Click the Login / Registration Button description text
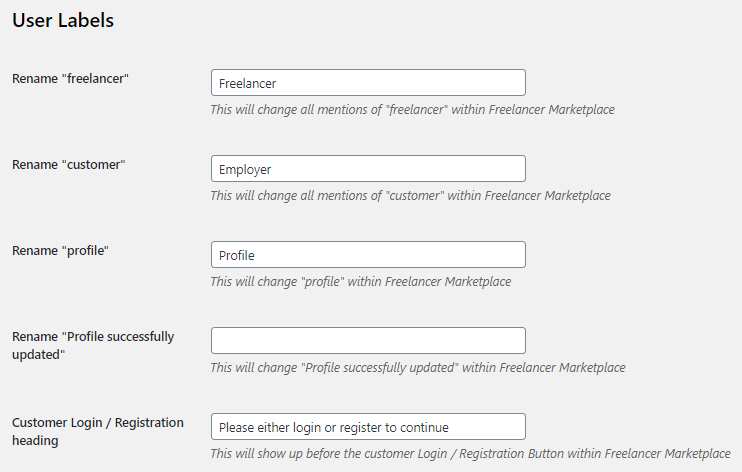 (470, 454)
